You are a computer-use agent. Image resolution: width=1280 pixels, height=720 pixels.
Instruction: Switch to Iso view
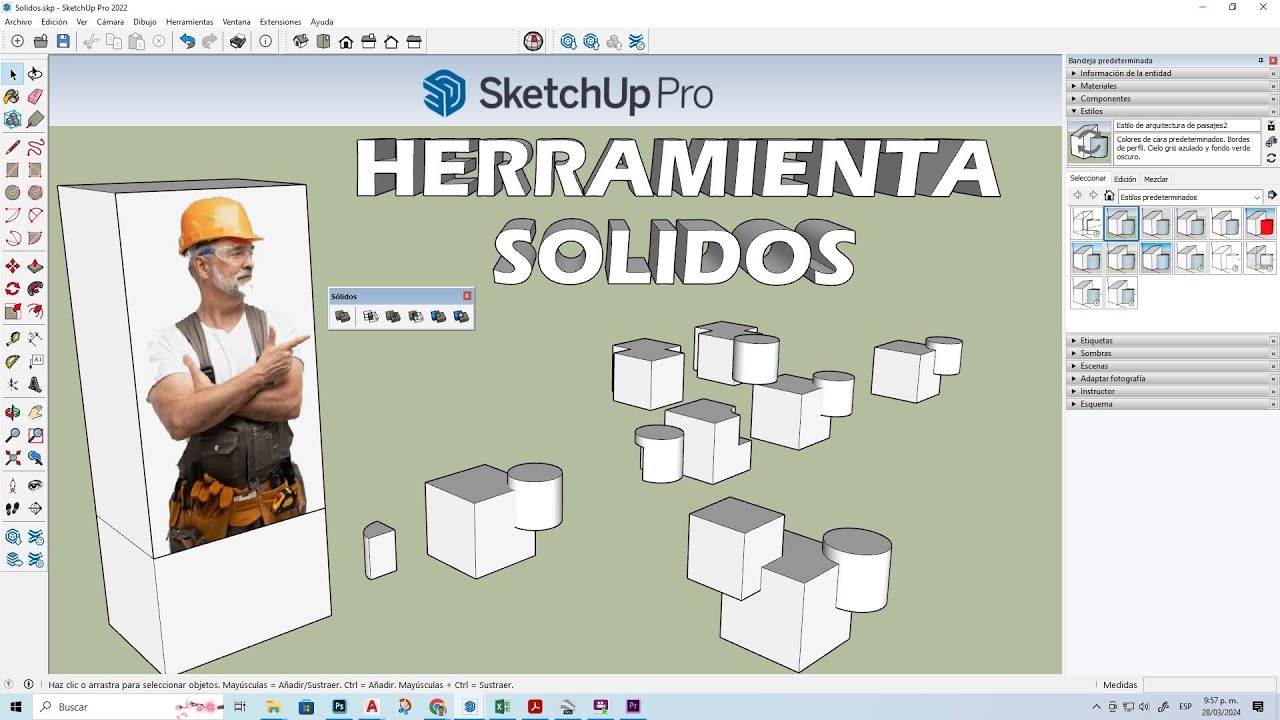pos(300,41)
